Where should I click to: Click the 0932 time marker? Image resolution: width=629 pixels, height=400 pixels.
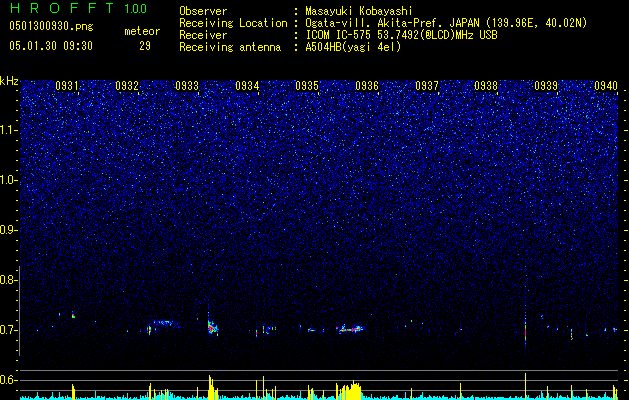point(127,86)
